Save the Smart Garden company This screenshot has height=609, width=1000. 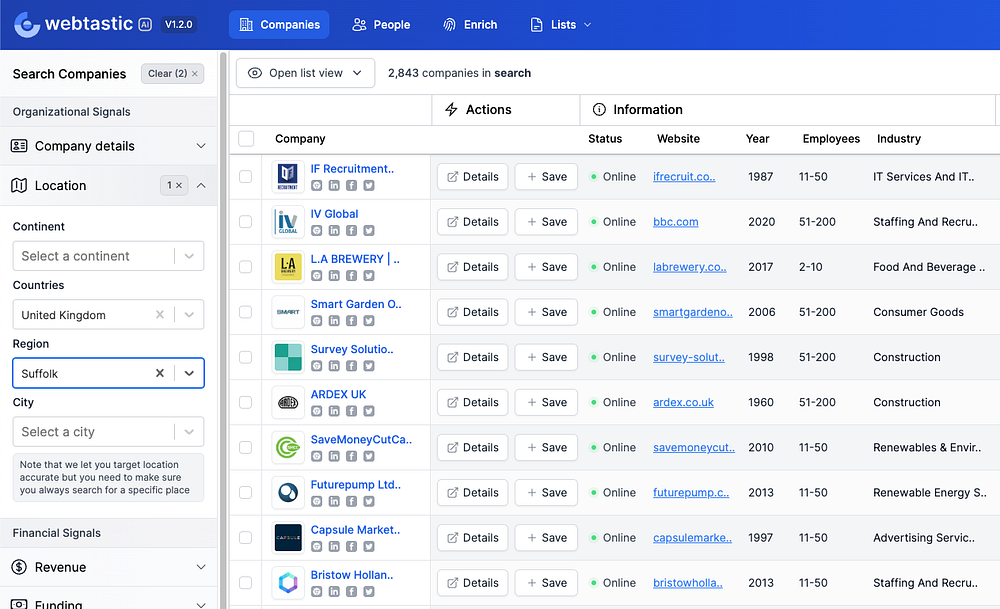546,312
